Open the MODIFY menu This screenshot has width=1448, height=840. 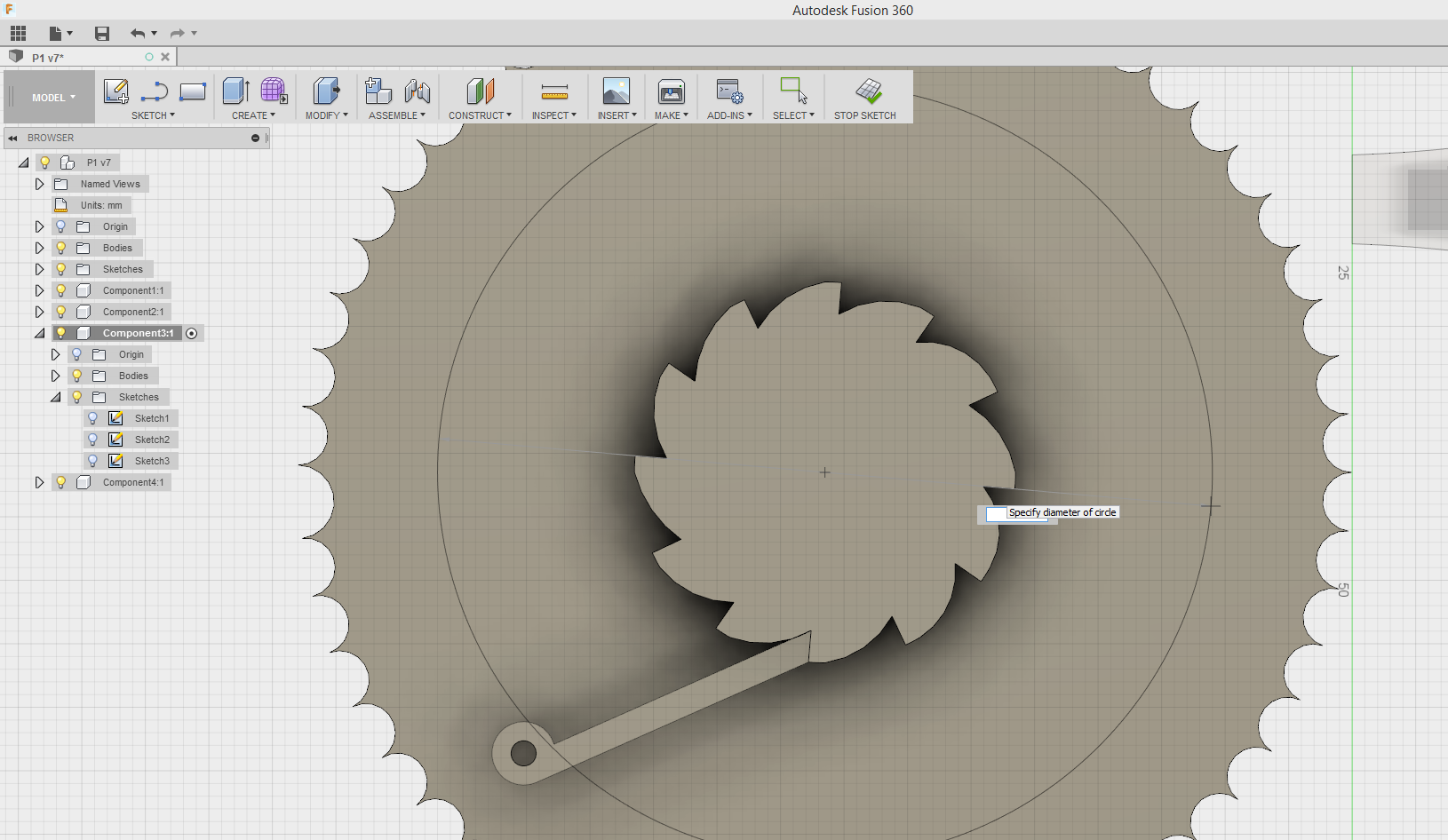[x=326, y=115]
